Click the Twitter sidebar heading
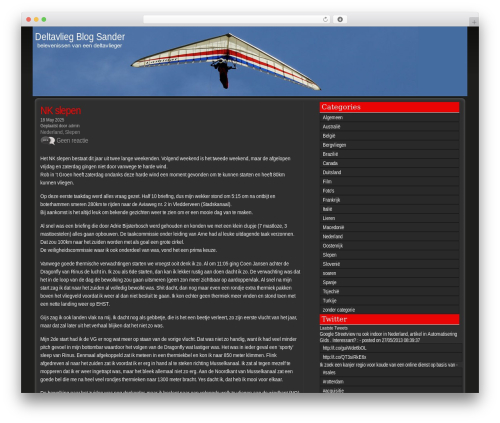Image resolution: width=500 pixels, height=423 pixels. click(x=389, y=319)
